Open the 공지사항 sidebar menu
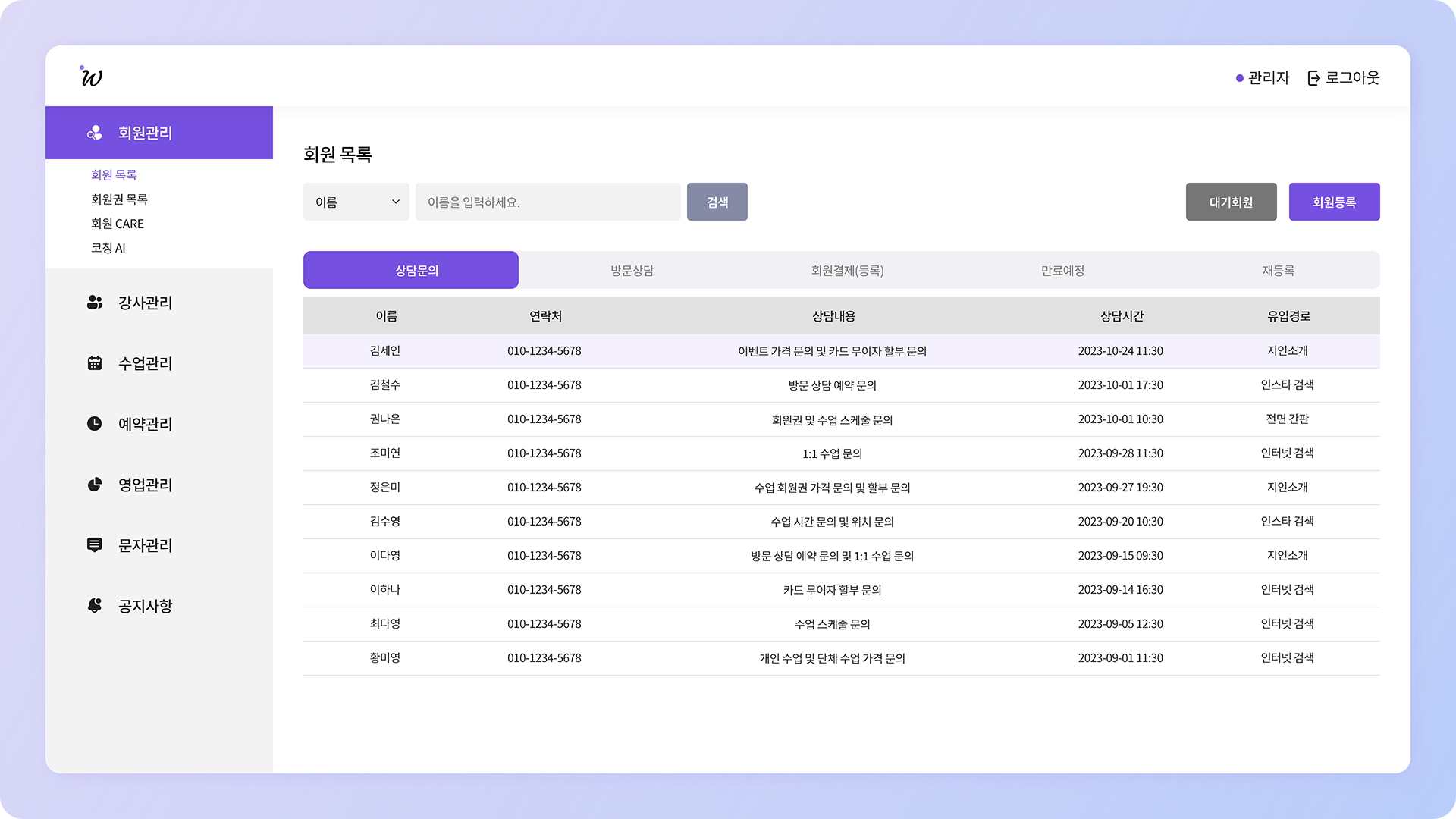This screenshot has width=1456, height=819. 159,606
